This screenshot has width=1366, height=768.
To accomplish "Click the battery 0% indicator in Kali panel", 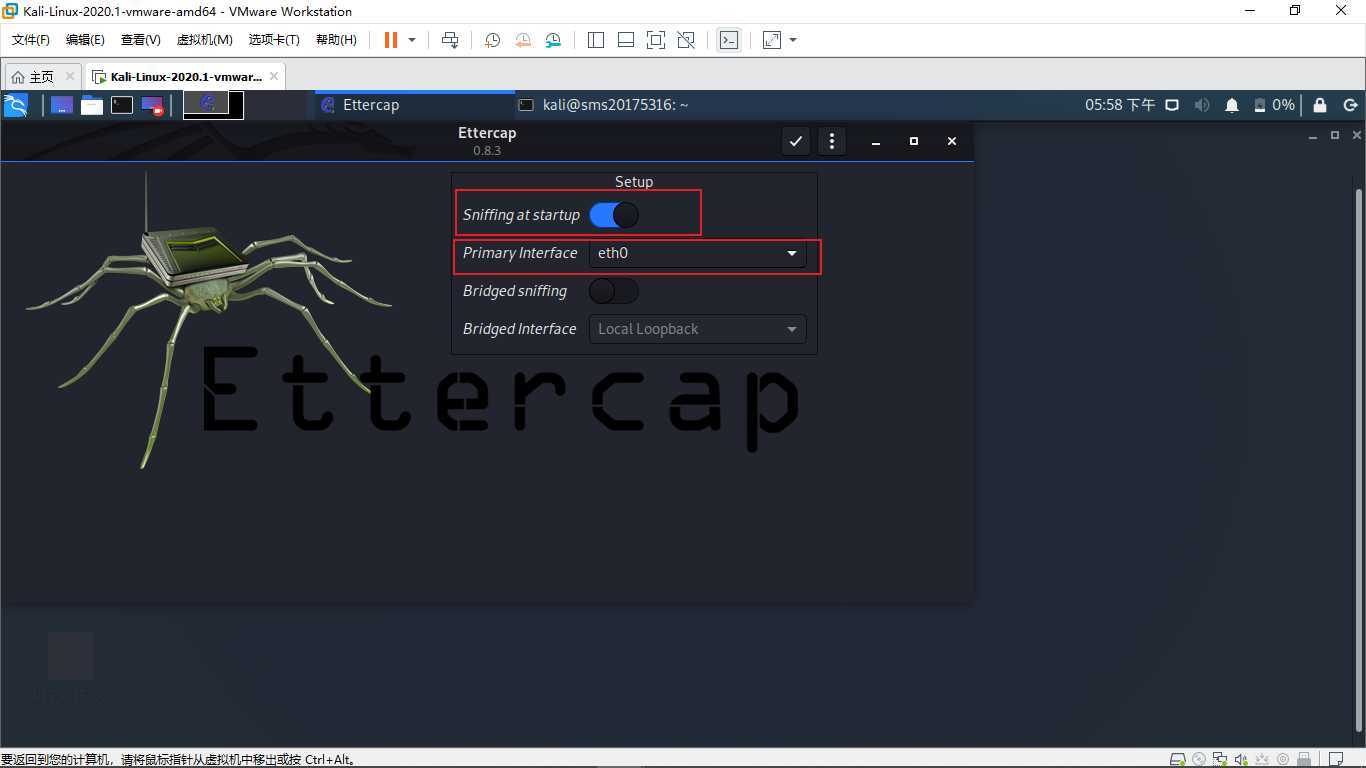I will 1274,105.
